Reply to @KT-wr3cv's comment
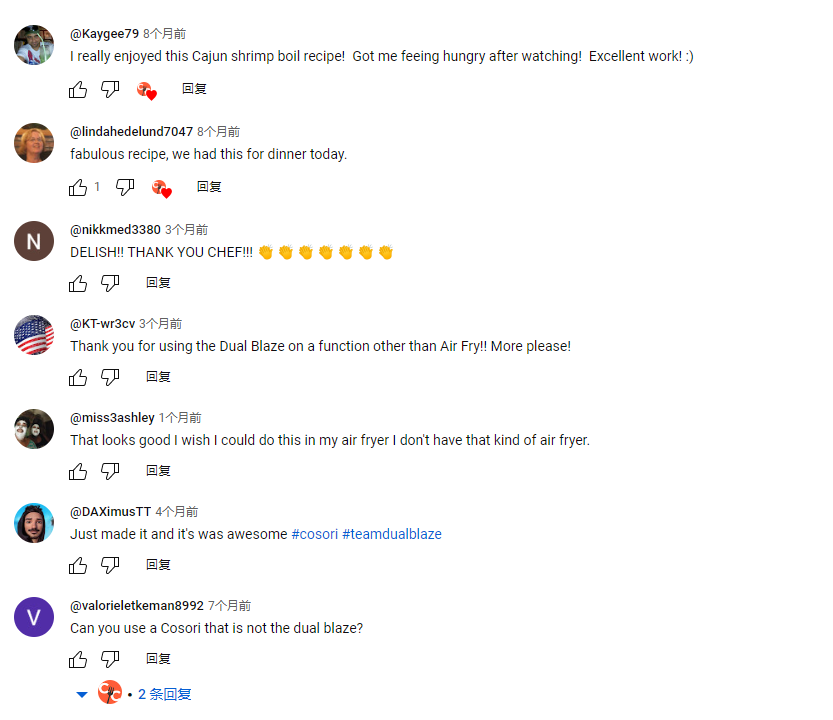This screenshot has width=833, height=720. coord(158,377)
